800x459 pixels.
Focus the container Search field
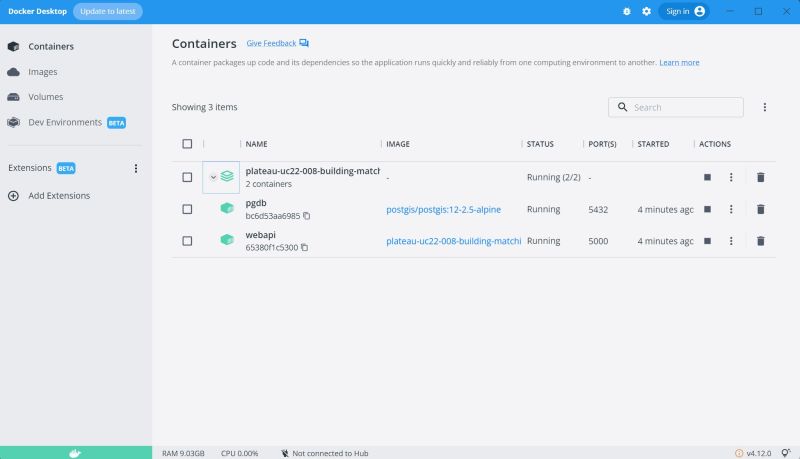click(676, 107)
